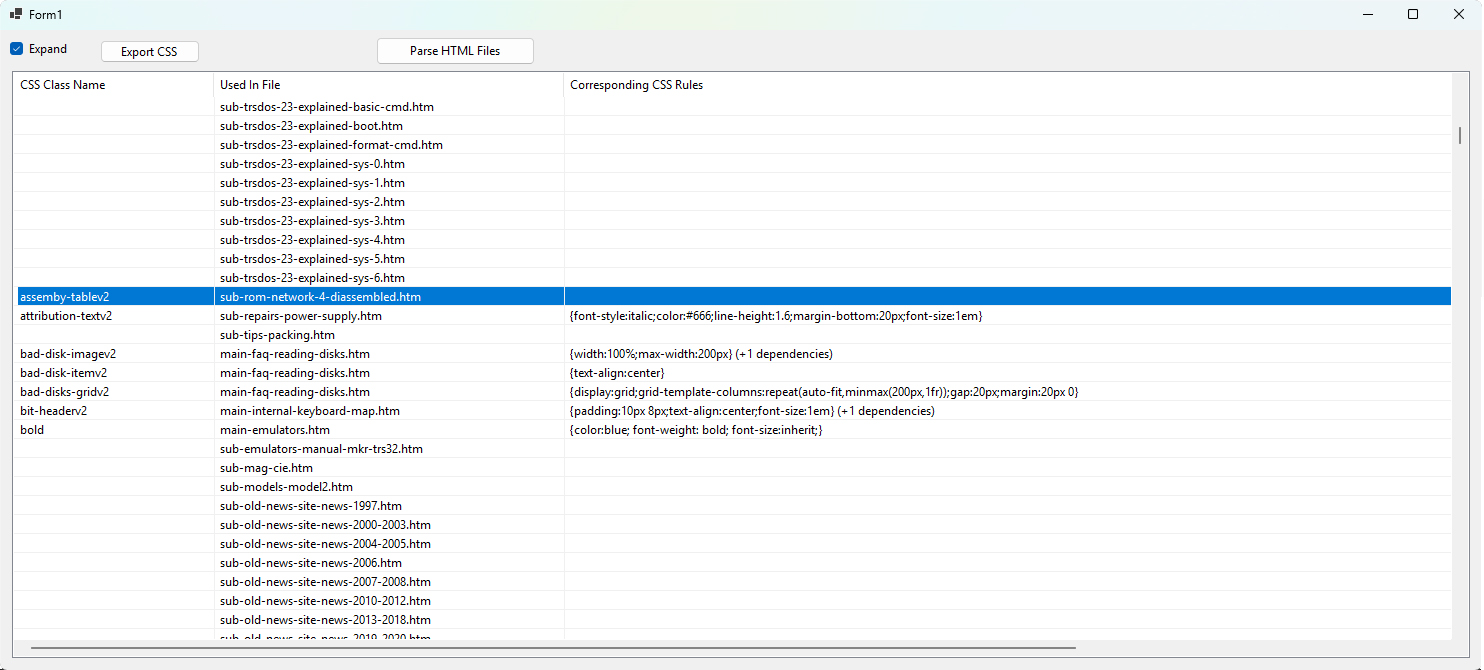
Task: Select the assemby-tablev2 class row
Action: tap(65, 297)
